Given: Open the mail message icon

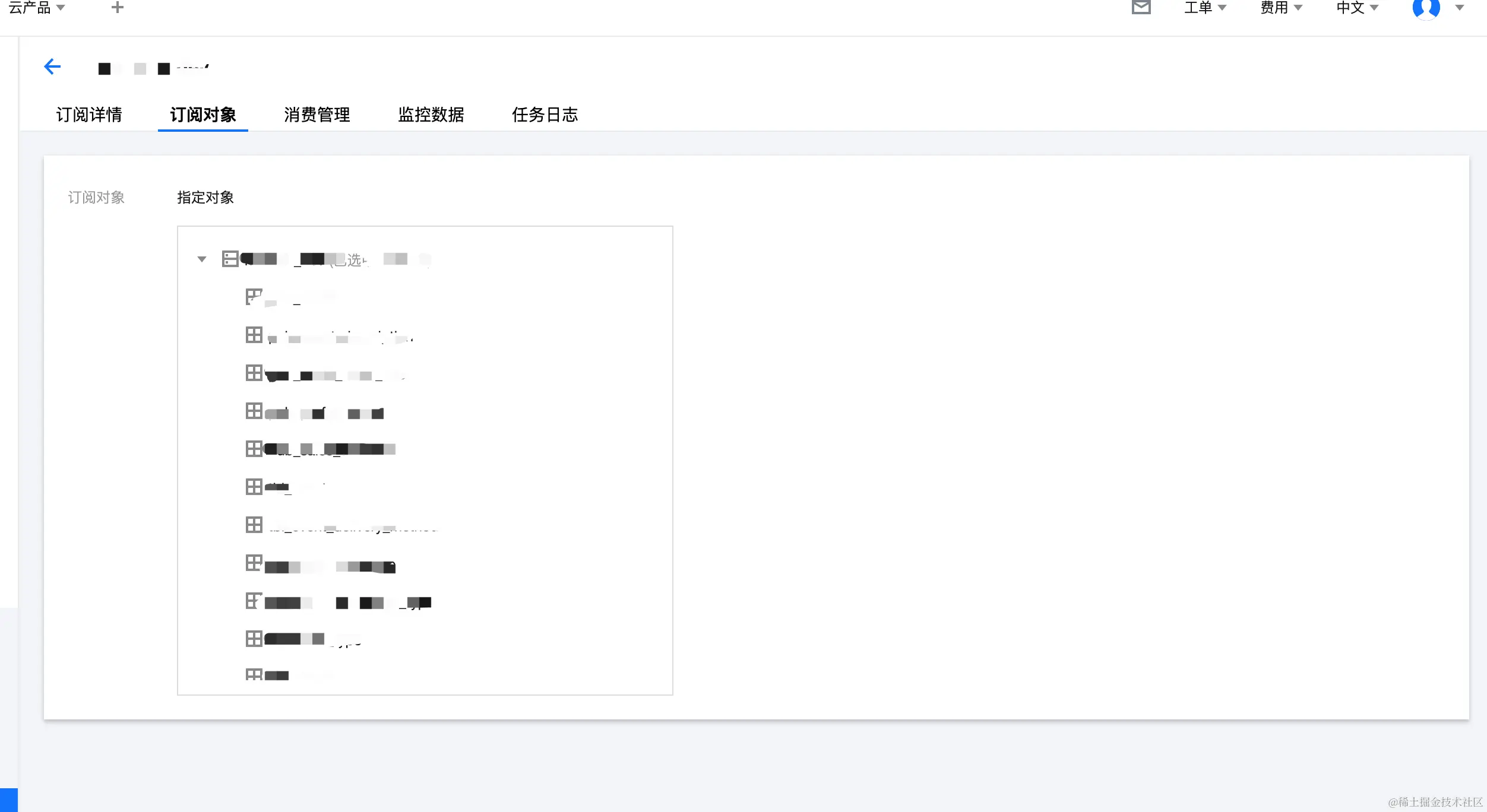Looking at the screenshot, I should pyautogui.click(x=1141, y=7).
